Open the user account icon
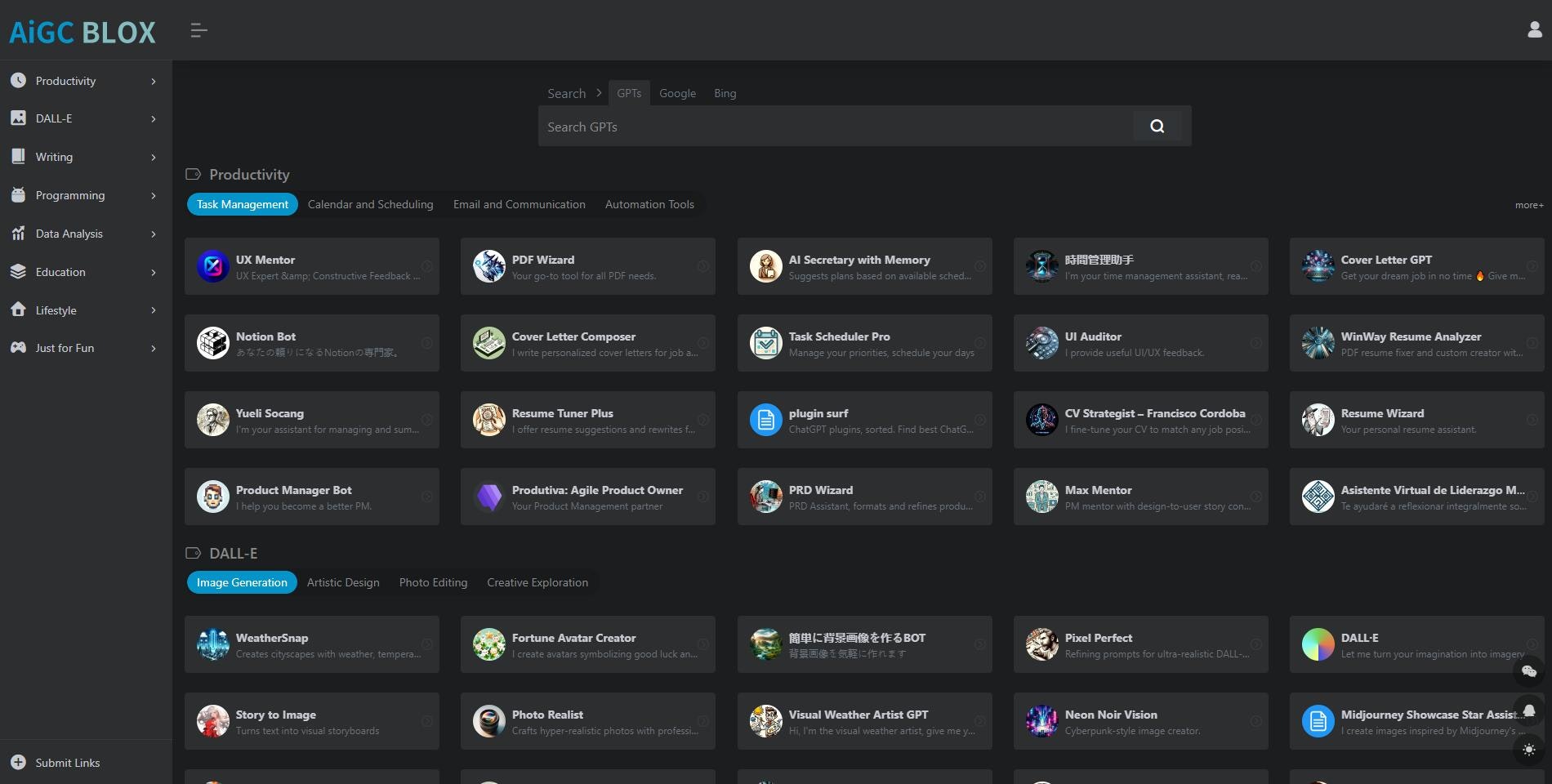The width and height of the screenshot is (1552, 784). (x=1534, y=29)
